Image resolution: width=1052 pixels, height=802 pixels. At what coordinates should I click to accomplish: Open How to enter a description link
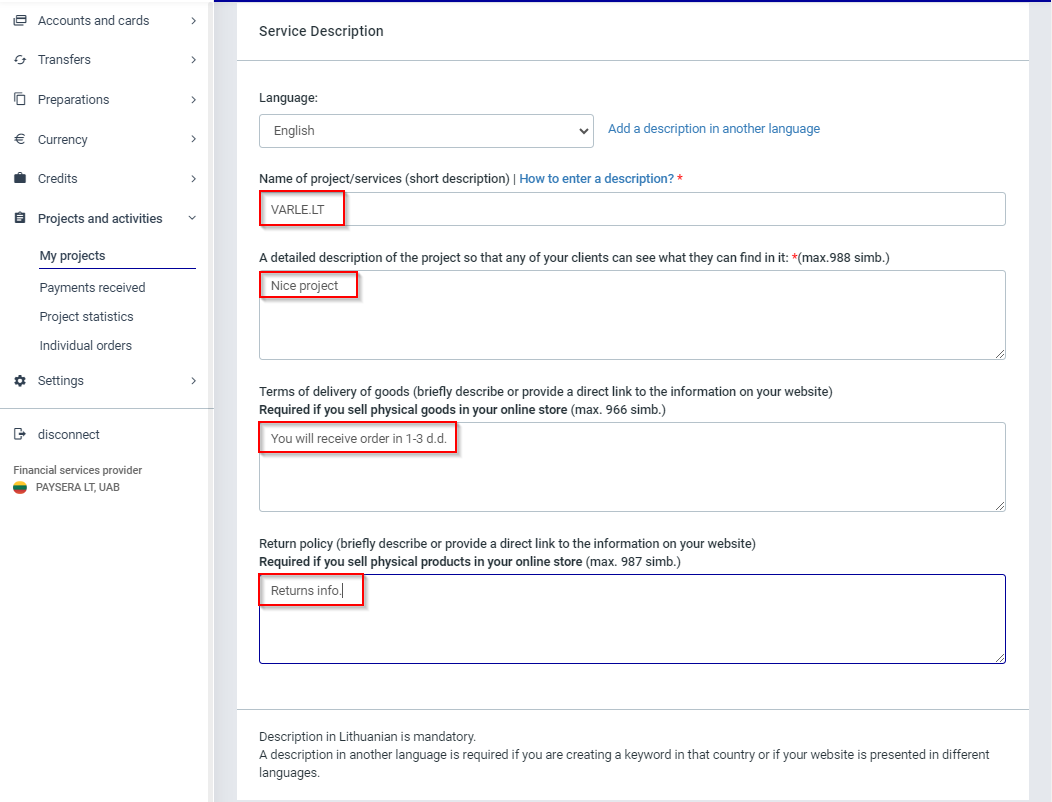click(x=596, y=178)
